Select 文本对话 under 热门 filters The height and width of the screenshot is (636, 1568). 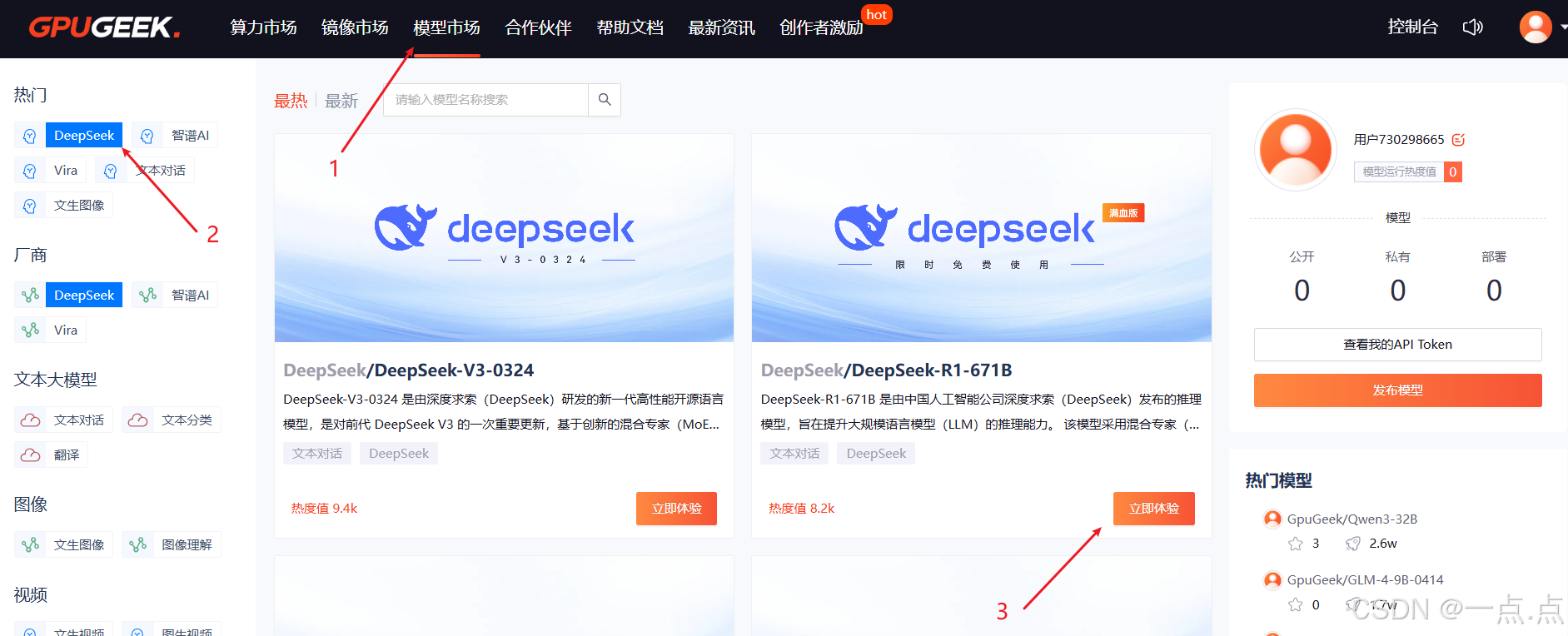161,170
